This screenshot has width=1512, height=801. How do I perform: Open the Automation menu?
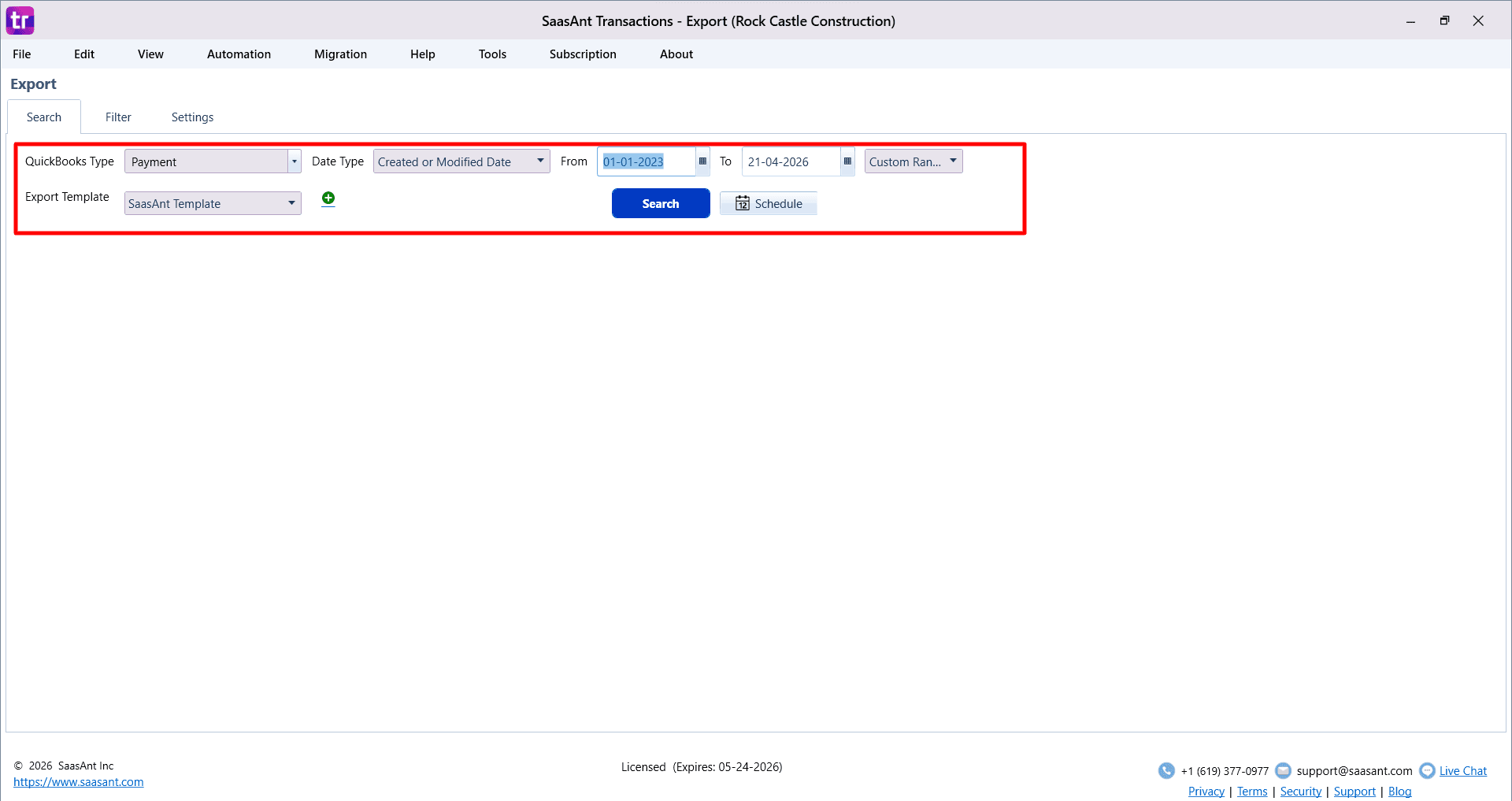[x=239, y=54]
